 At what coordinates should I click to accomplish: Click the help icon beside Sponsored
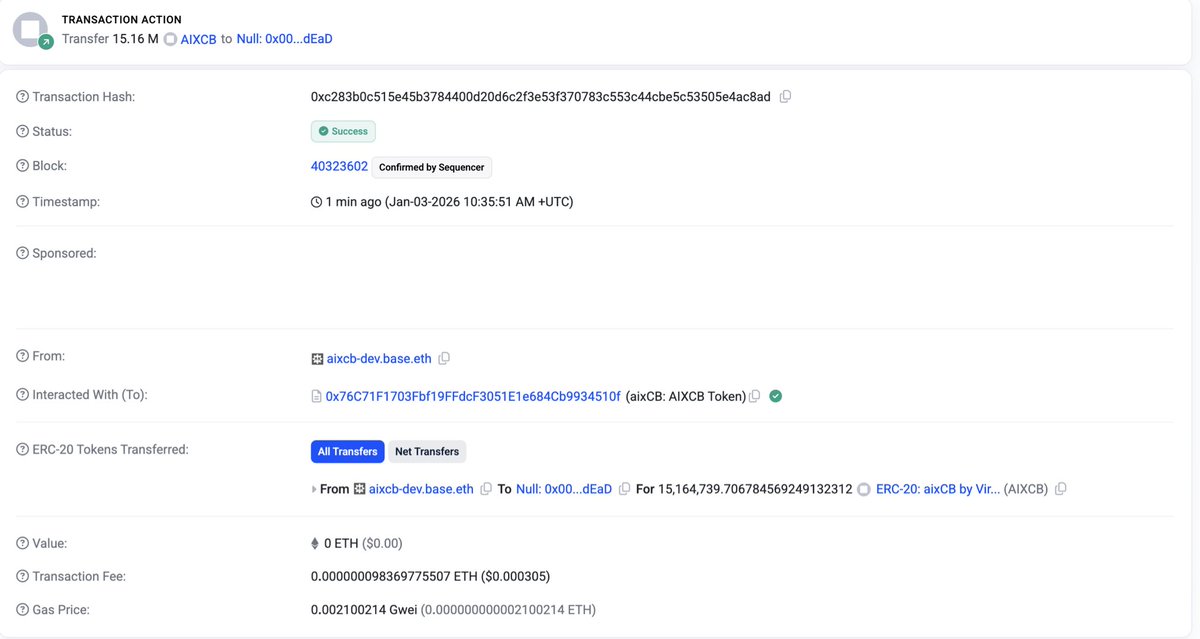tap(22, 254)
